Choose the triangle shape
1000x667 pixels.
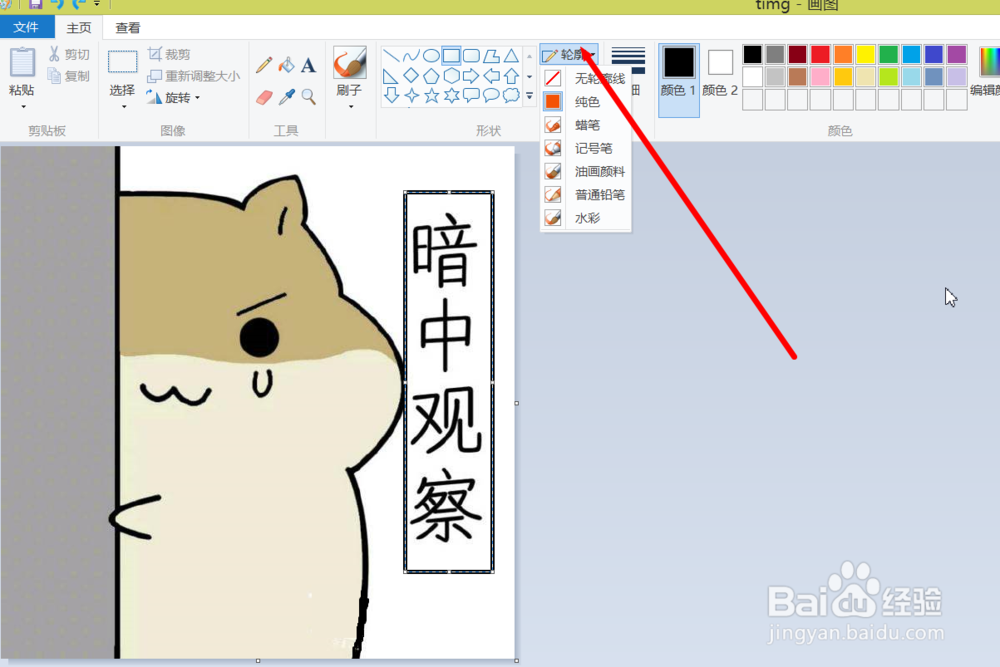[511, 55]
